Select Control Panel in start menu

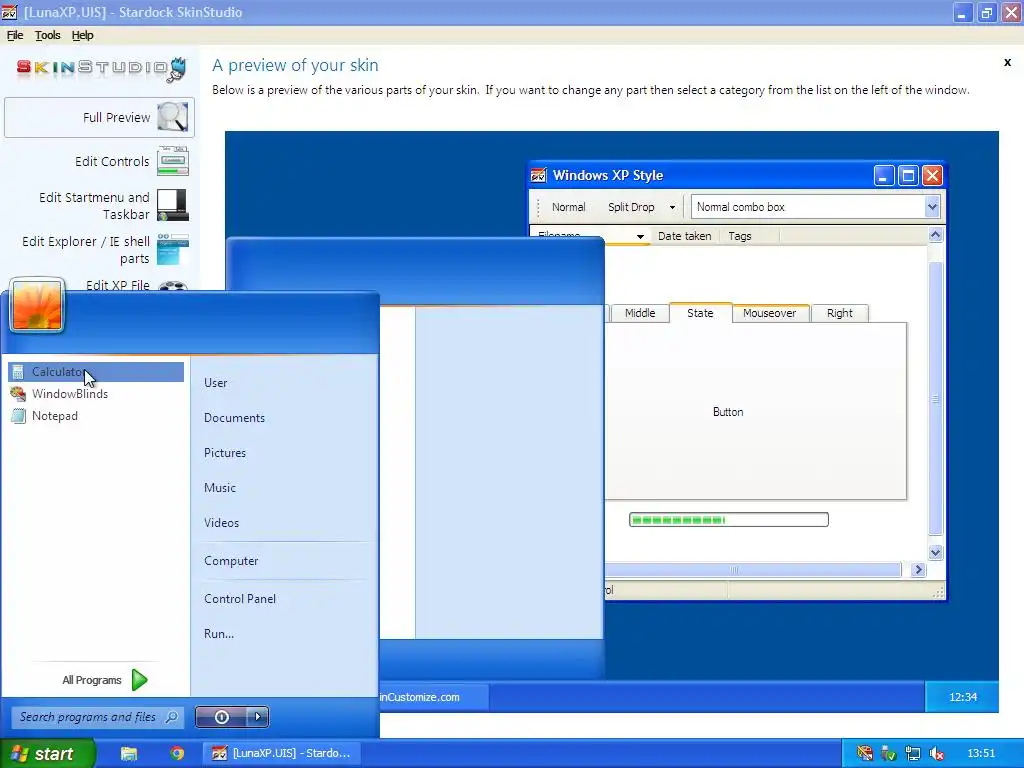[x=240, y=599]
